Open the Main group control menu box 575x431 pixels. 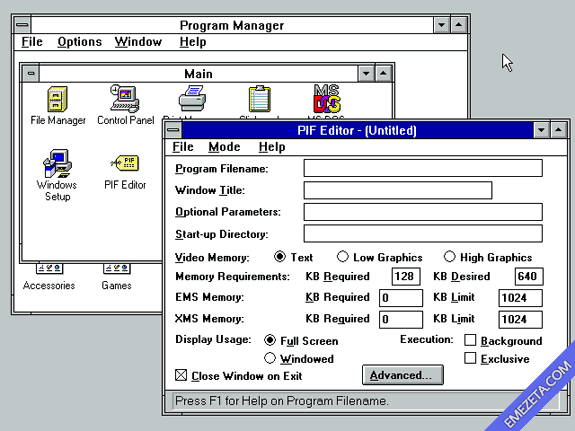31,74
